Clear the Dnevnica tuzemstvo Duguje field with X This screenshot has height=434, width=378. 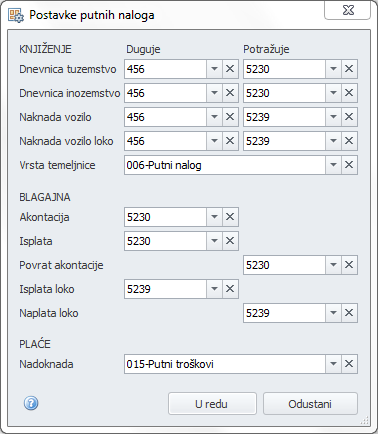(x=230, y=69)
